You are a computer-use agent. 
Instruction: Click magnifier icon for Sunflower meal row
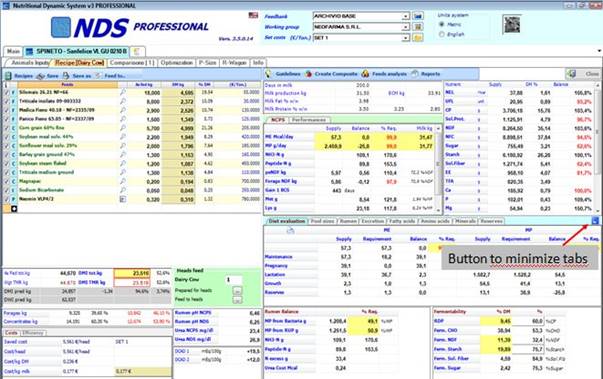pos(123,145)
